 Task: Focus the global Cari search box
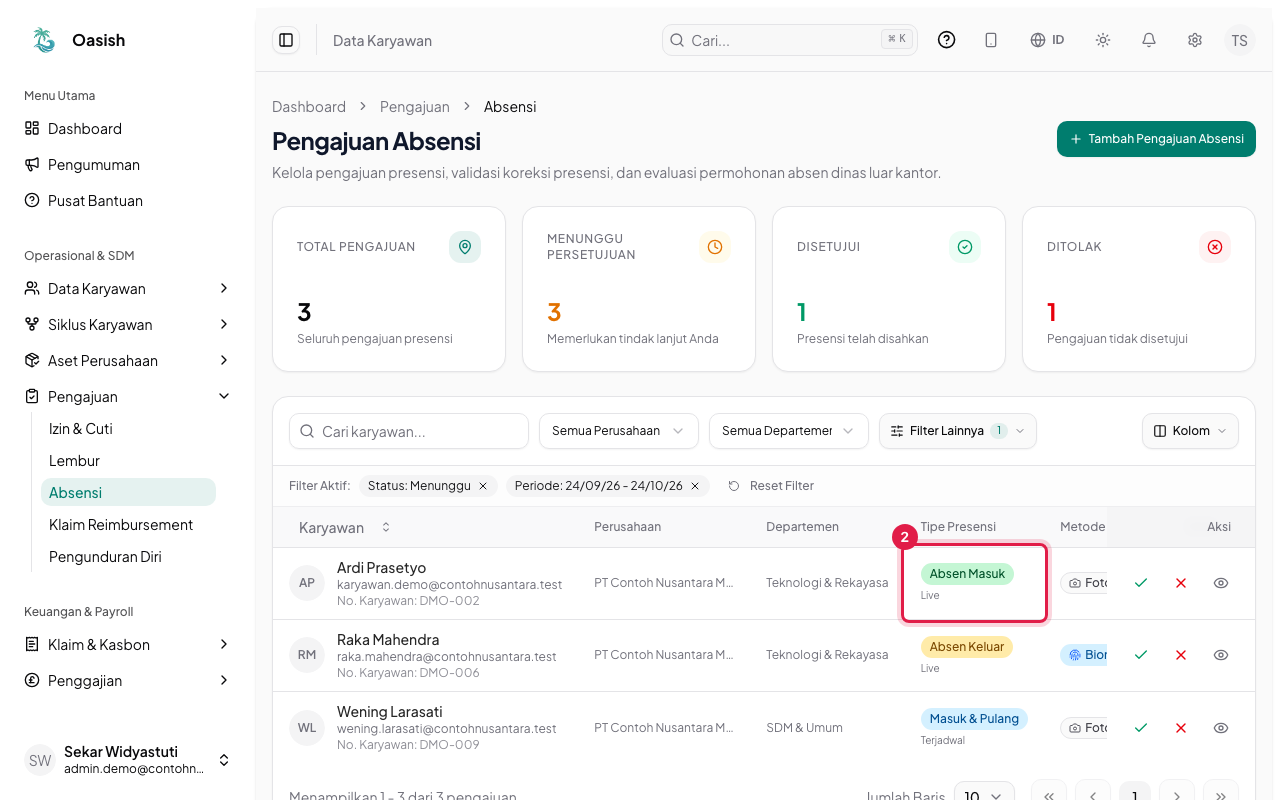click(790, 40)
